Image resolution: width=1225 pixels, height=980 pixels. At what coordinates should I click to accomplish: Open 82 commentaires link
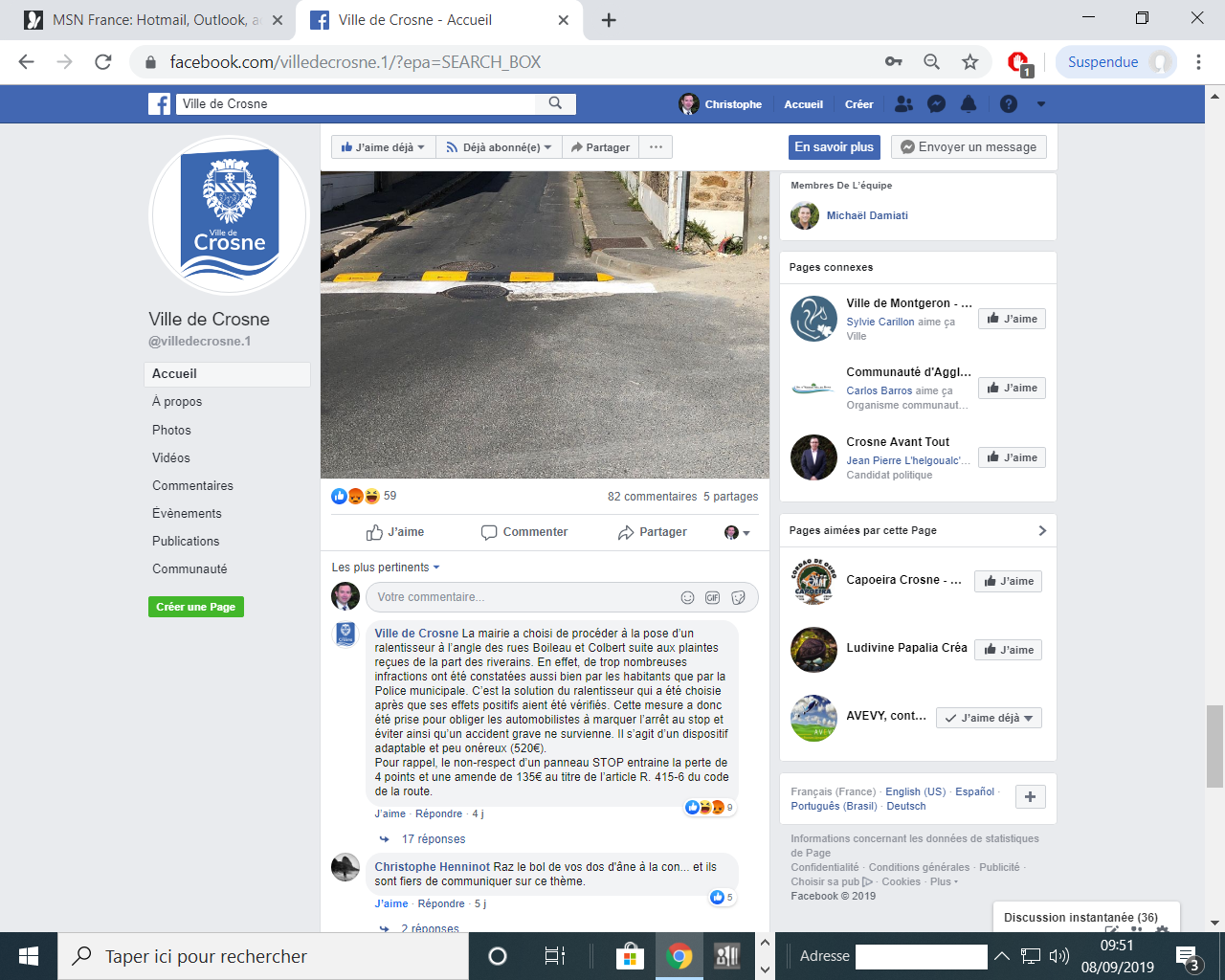click(x=652, y=497)
